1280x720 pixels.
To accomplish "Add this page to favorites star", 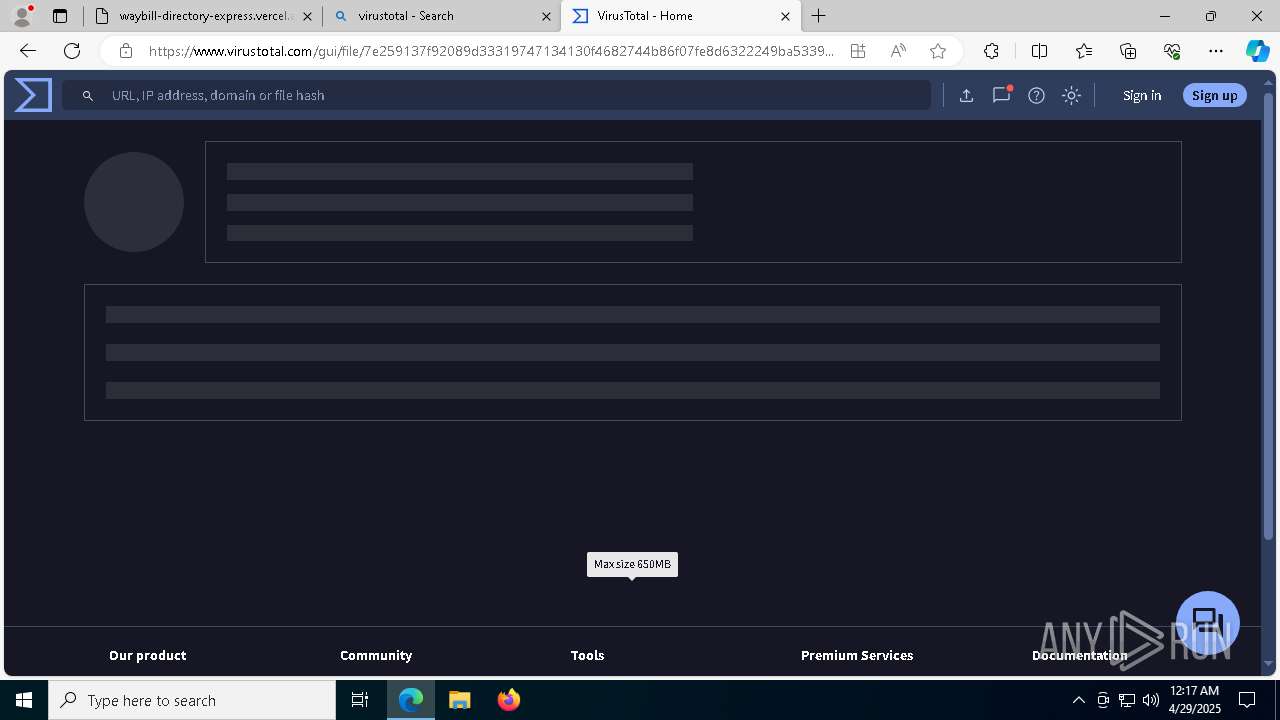I will click(x=938, y=51).
